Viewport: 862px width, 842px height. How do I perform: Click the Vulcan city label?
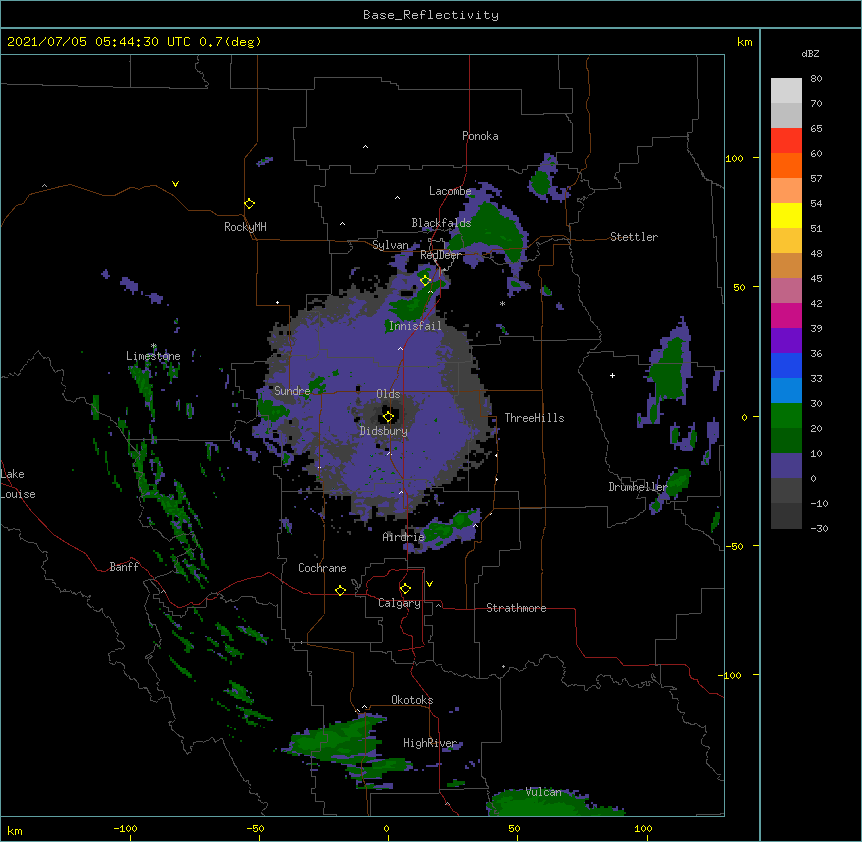point(544,792)
